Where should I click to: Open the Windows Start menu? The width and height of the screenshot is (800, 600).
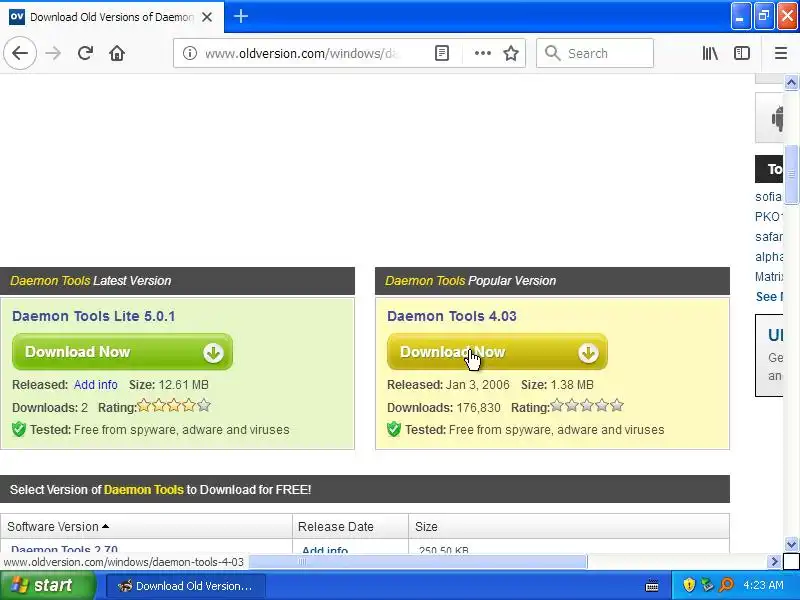pos(47,585)
